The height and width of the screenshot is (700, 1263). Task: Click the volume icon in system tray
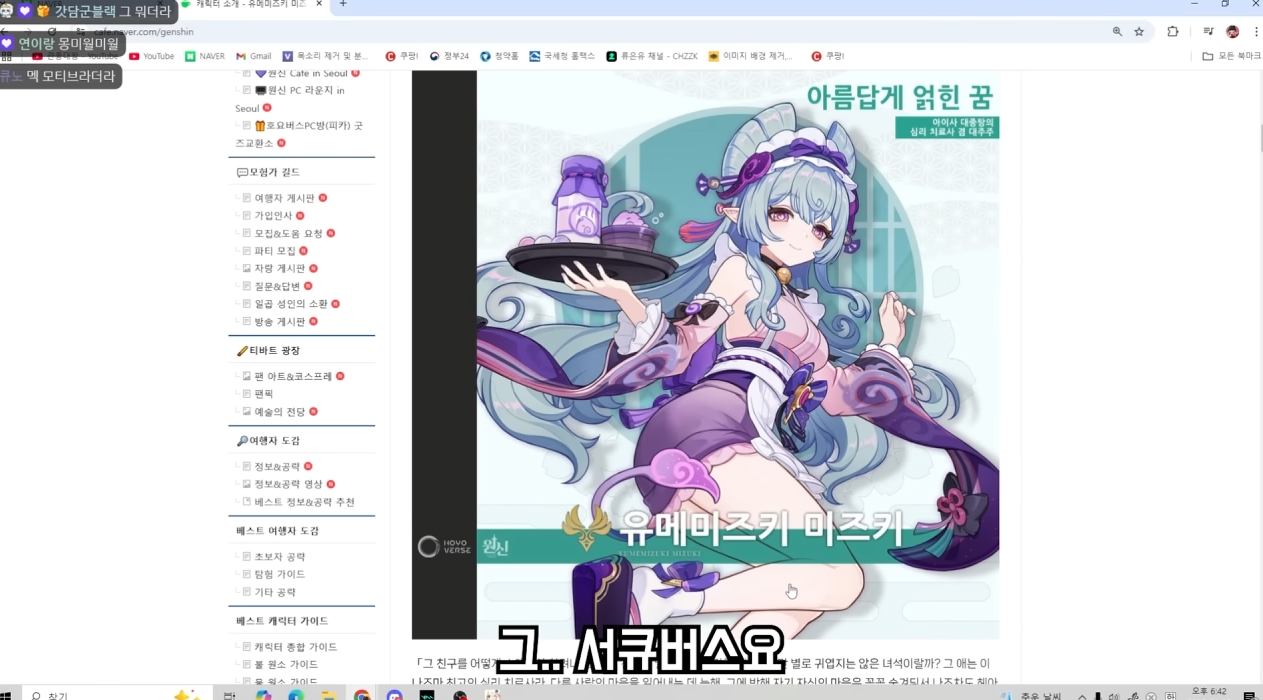[1113, 695]
